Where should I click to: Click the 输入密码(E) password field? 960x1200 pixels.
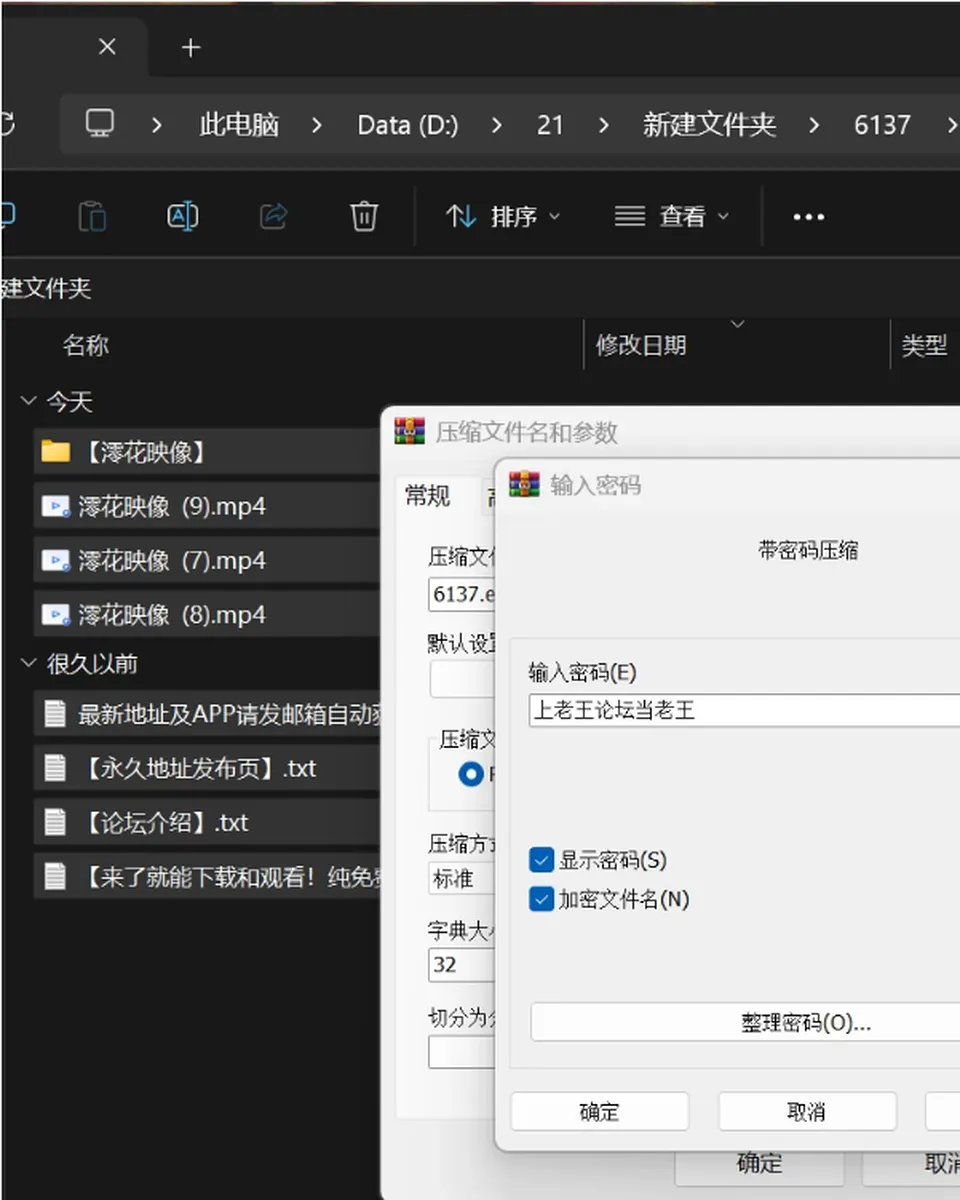[745, 710]
